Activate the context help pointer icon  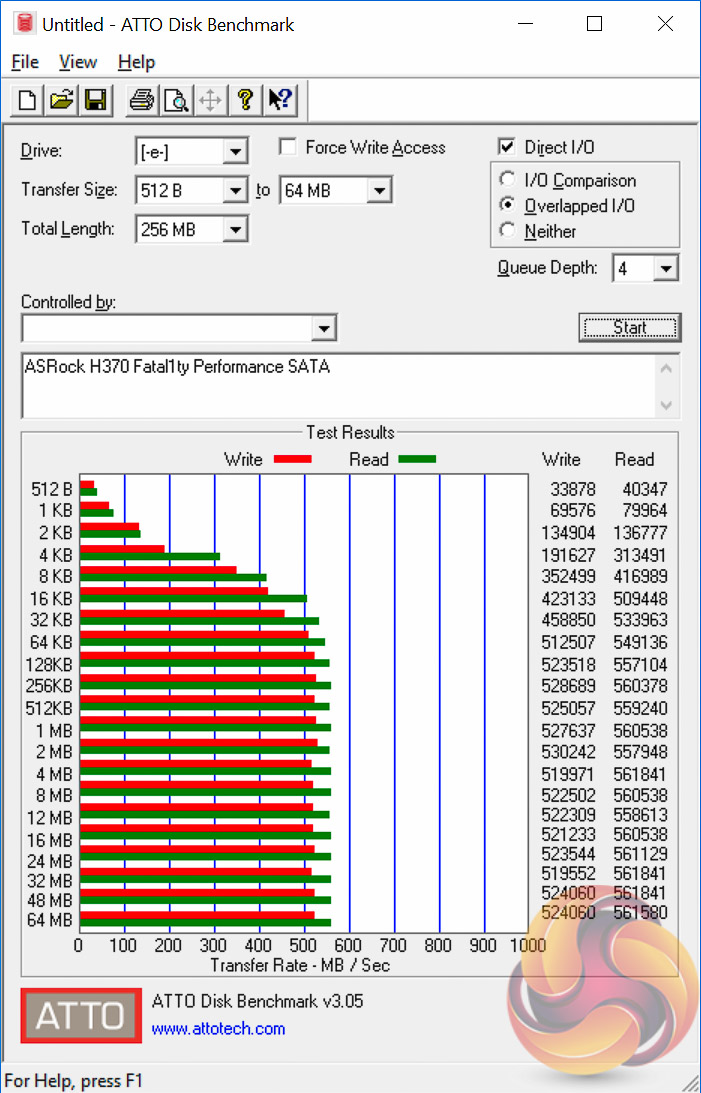pos(280,100)
